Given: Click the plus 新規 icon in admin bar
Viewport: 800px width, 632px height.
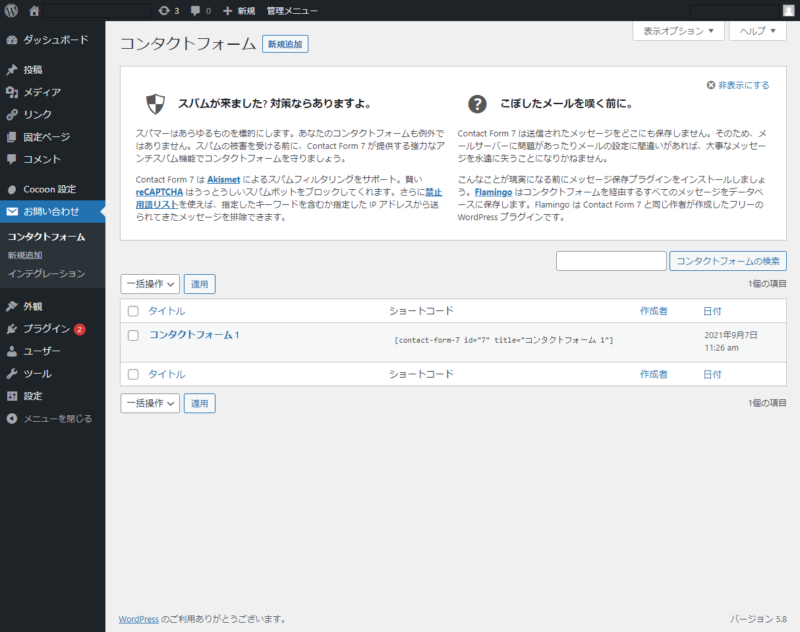Looking at the screenshot, I should tap(228, 11).
